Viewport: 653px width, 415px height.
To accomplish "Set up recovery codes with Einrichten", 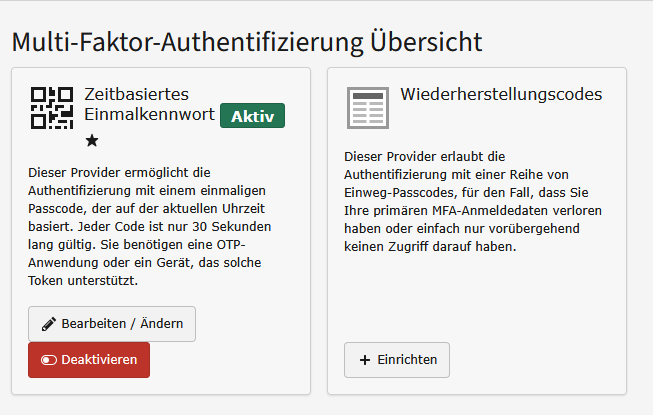I will [x=397, y=360].
